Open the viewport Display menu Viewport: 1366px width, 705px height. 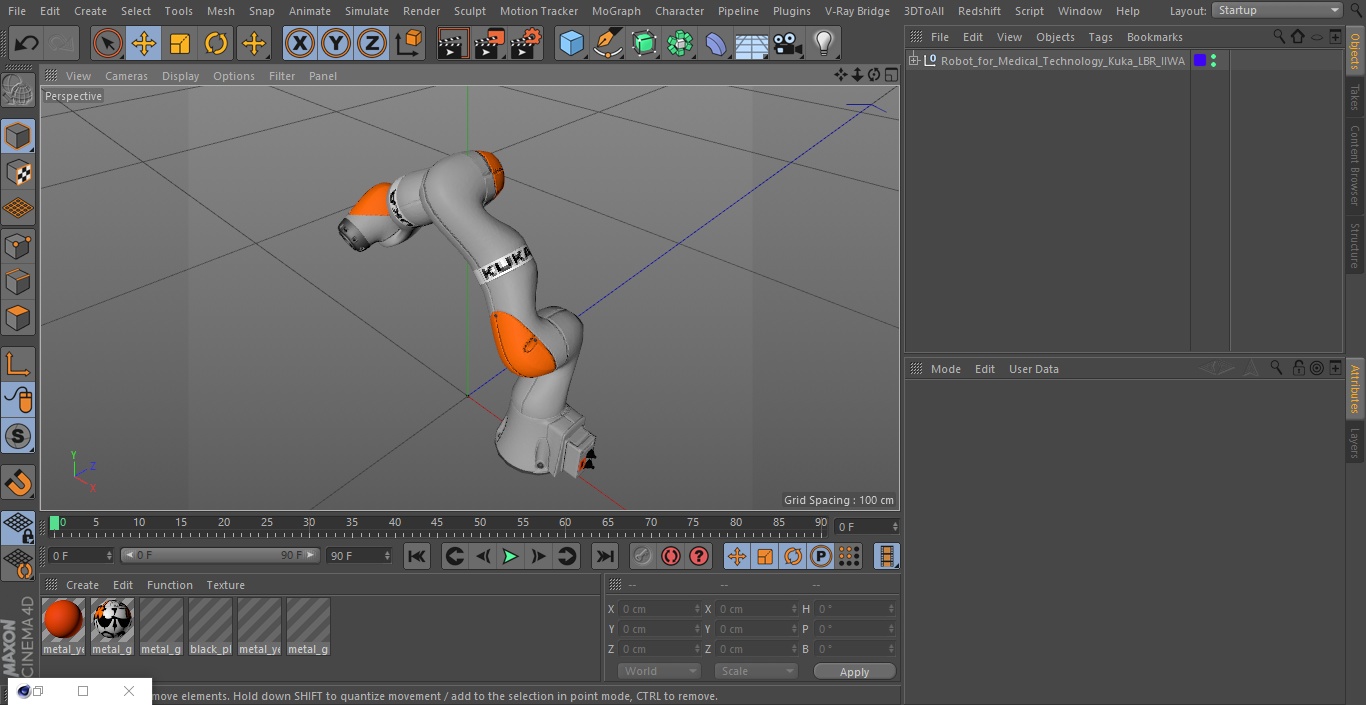pos(180,76)
